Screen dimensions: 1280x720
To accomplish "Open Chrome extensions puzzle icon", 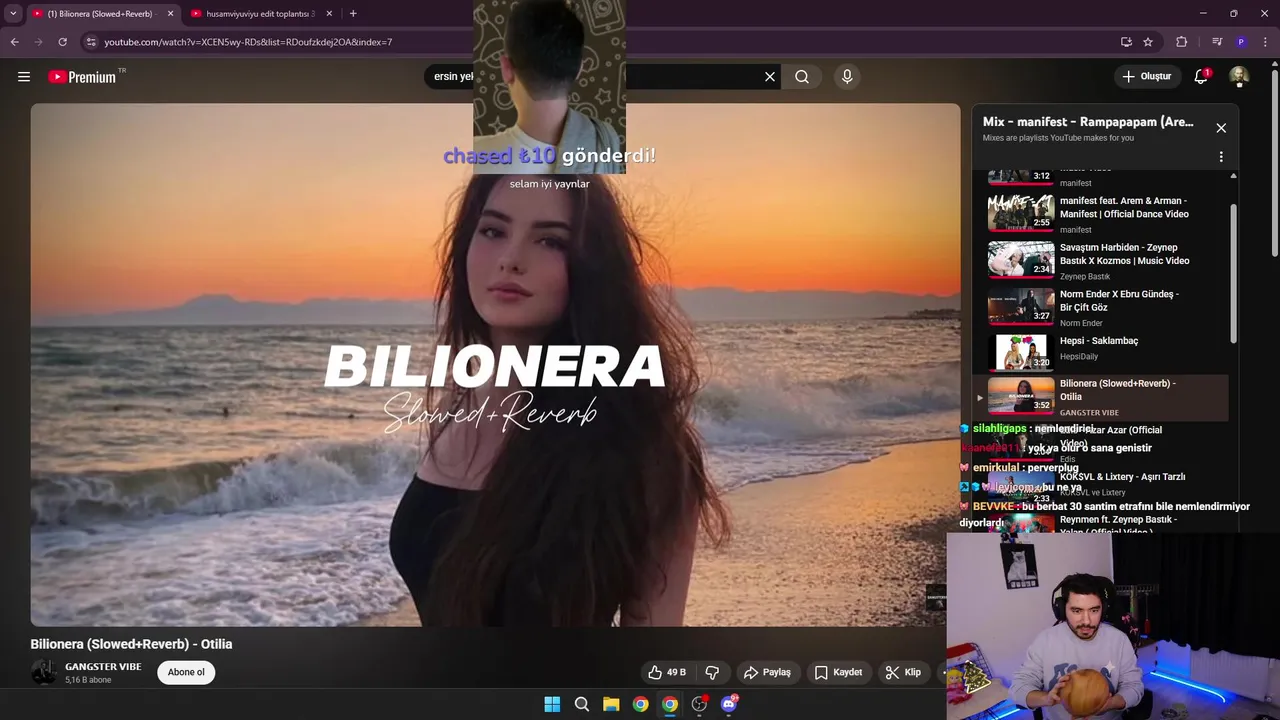I will click(1182, 42).
